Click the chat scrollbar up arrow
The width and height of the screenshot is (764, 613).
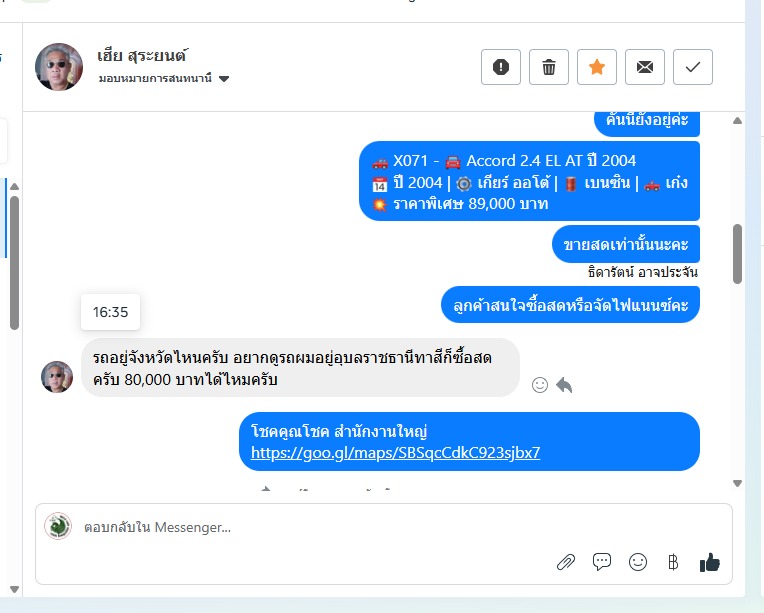737,120
